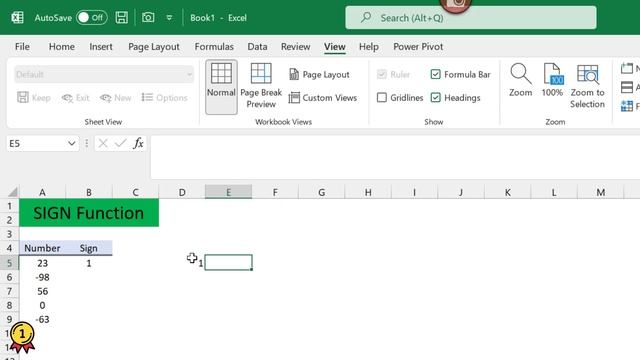This screenshot has width=640, height=360.
Task: Select row 5 header
Action: pos(9,263)
